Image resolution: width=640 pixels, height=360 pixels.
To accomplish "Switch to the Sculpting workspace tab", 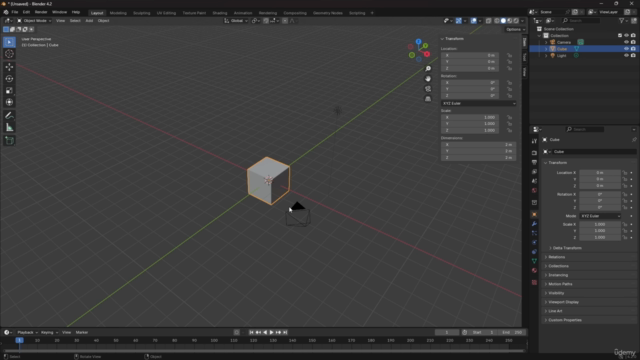I will (142, 13).
